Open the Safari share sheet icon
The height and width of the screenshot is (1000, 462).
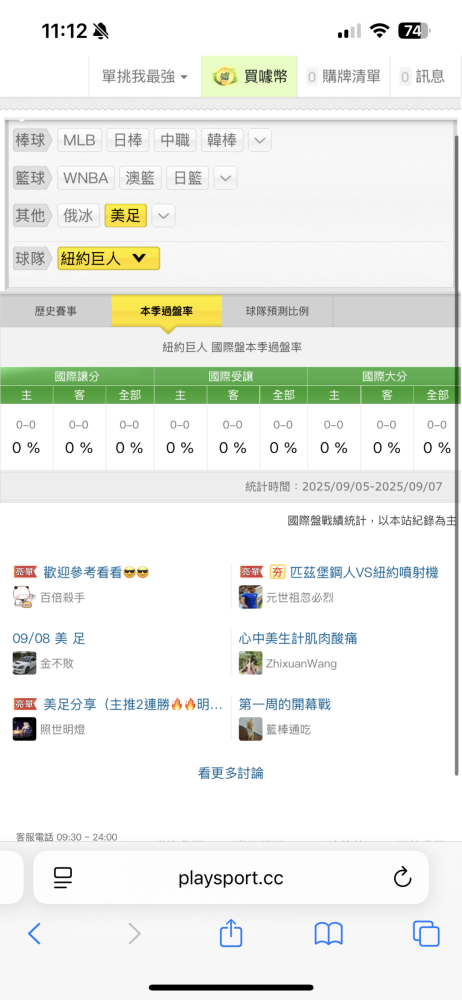231,932
